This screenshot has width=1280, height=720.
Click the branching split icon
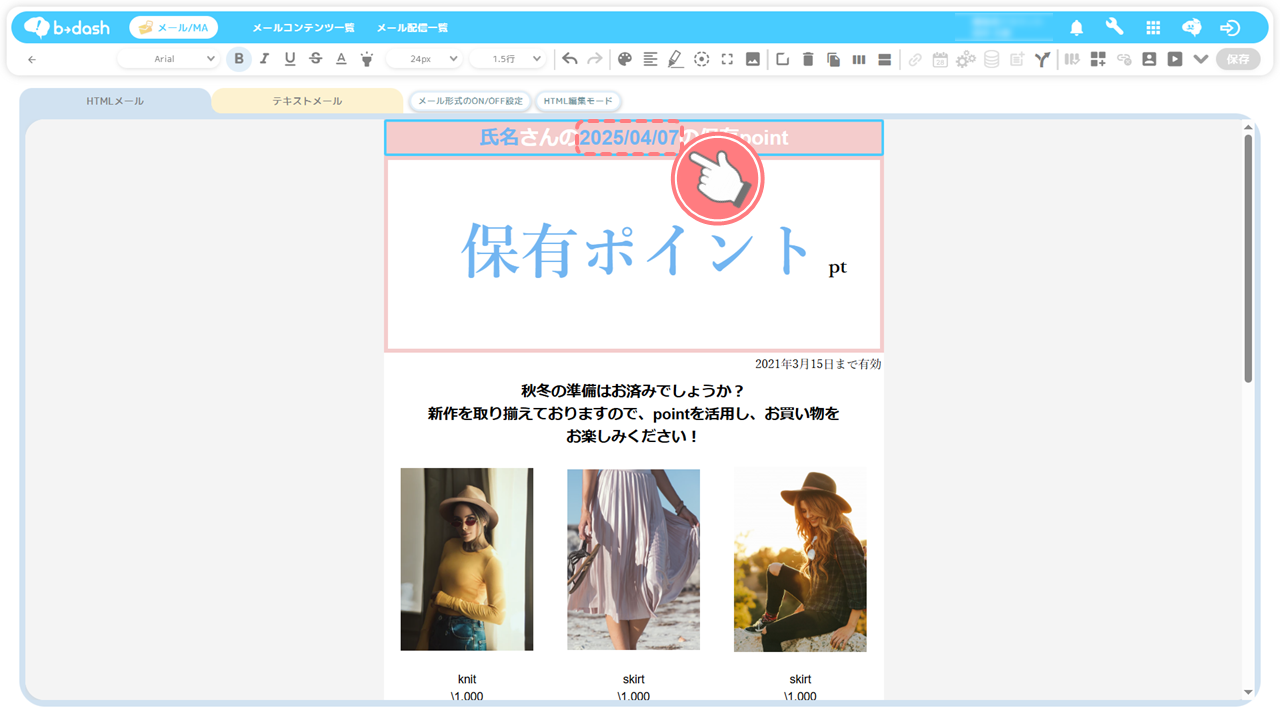(x=1042, y=59)
